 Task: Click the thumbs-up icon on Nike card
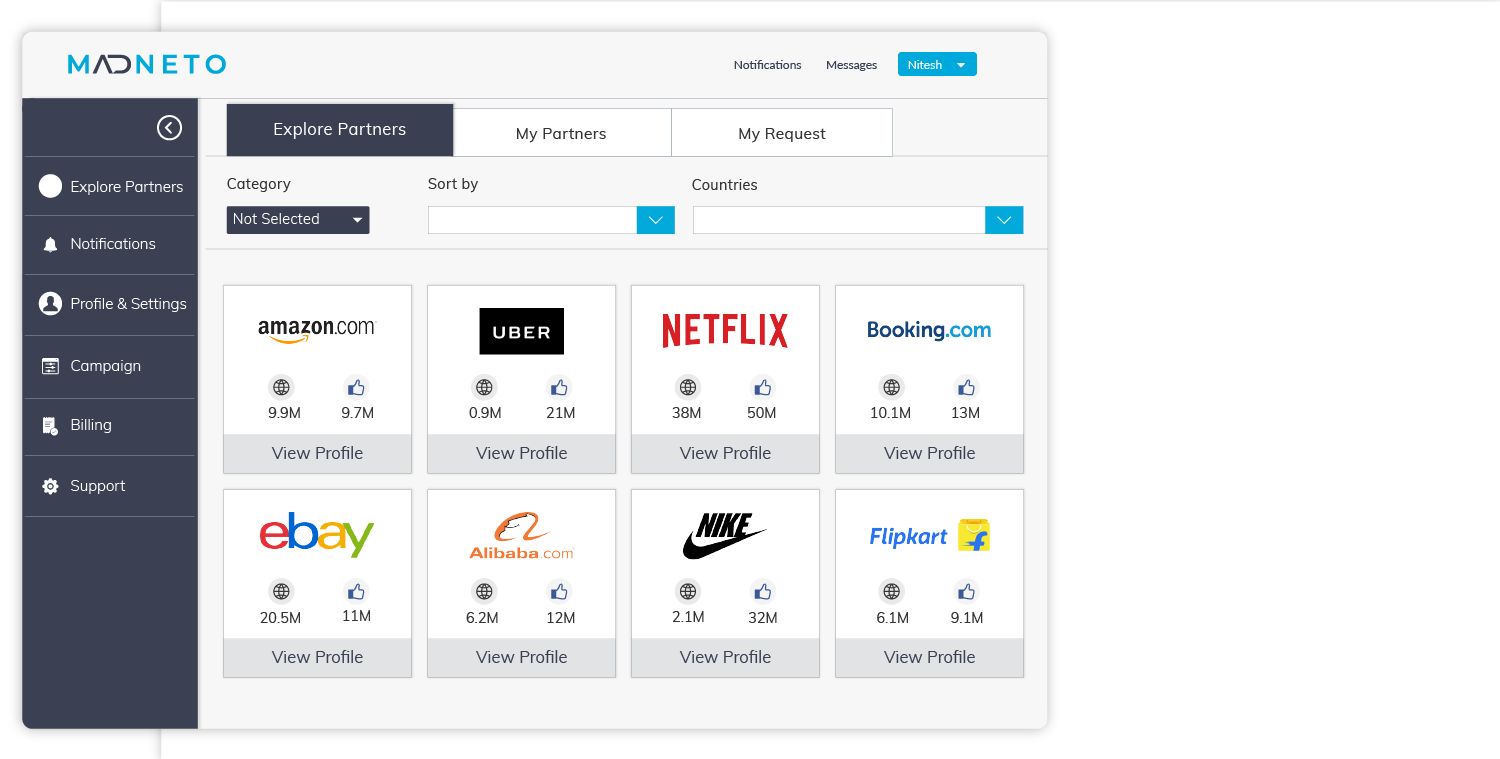pos(763,591)
